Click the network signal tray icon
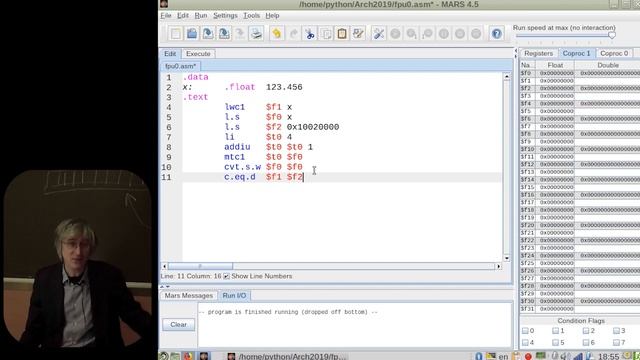Viewport: 640px width, 360px height. click(x=578, y=356)
